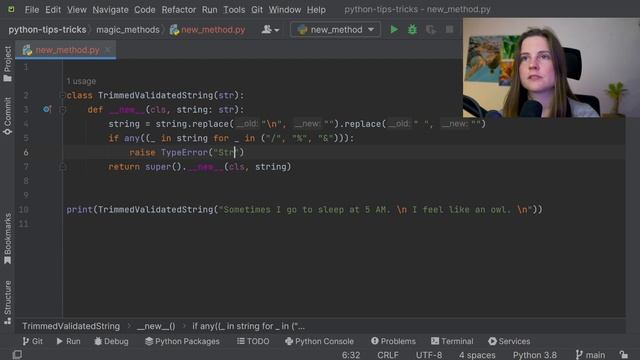Open the main git branch popup
This screenshot has width=640, height=360.
590,355
